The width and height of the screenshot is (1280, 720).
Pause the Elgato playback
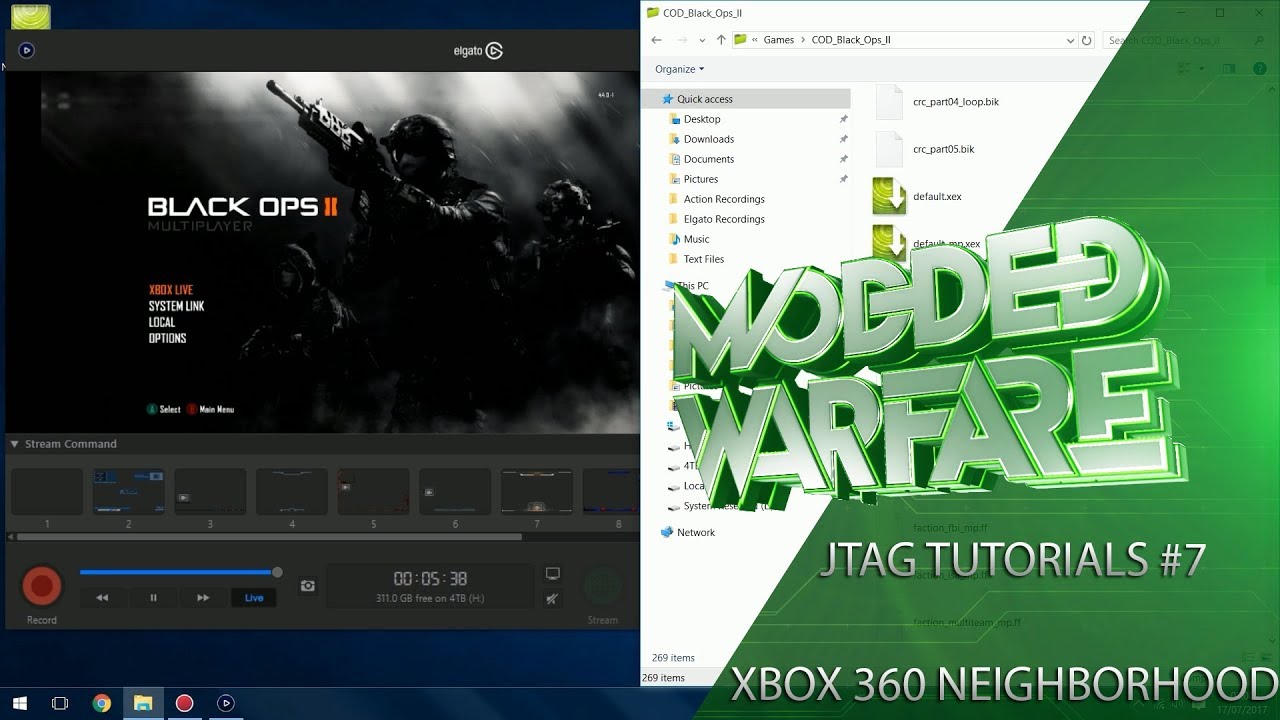pyautogui.click(x=153, y=598)
